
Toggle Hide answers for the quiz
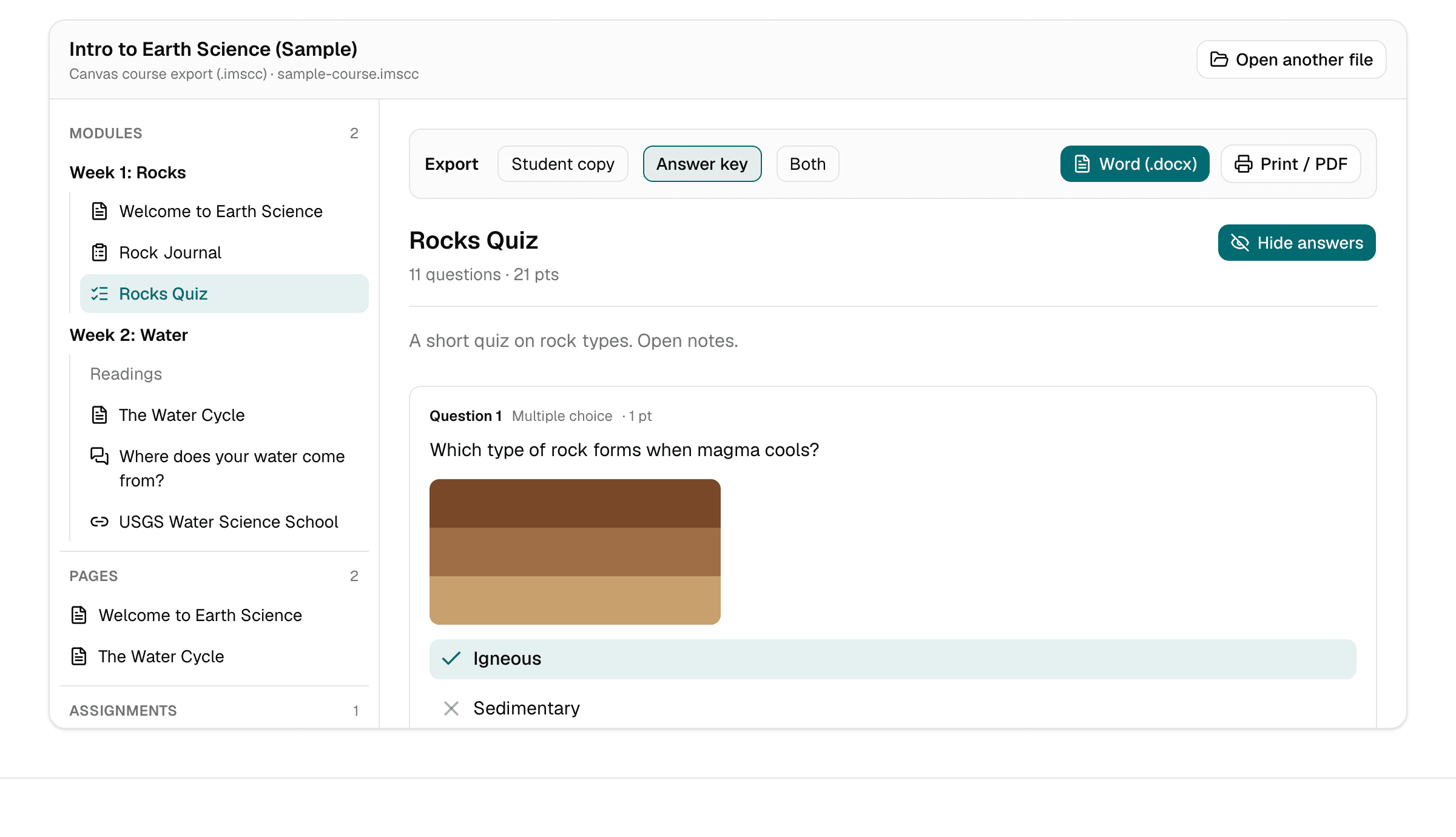[x=1297, y=243]
